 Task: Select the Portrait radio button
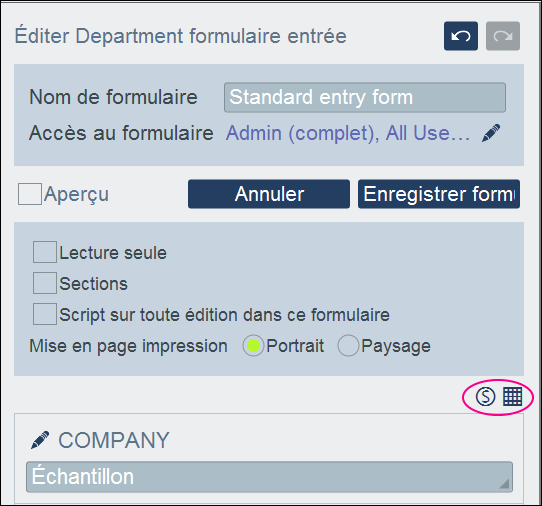point(253,346)
